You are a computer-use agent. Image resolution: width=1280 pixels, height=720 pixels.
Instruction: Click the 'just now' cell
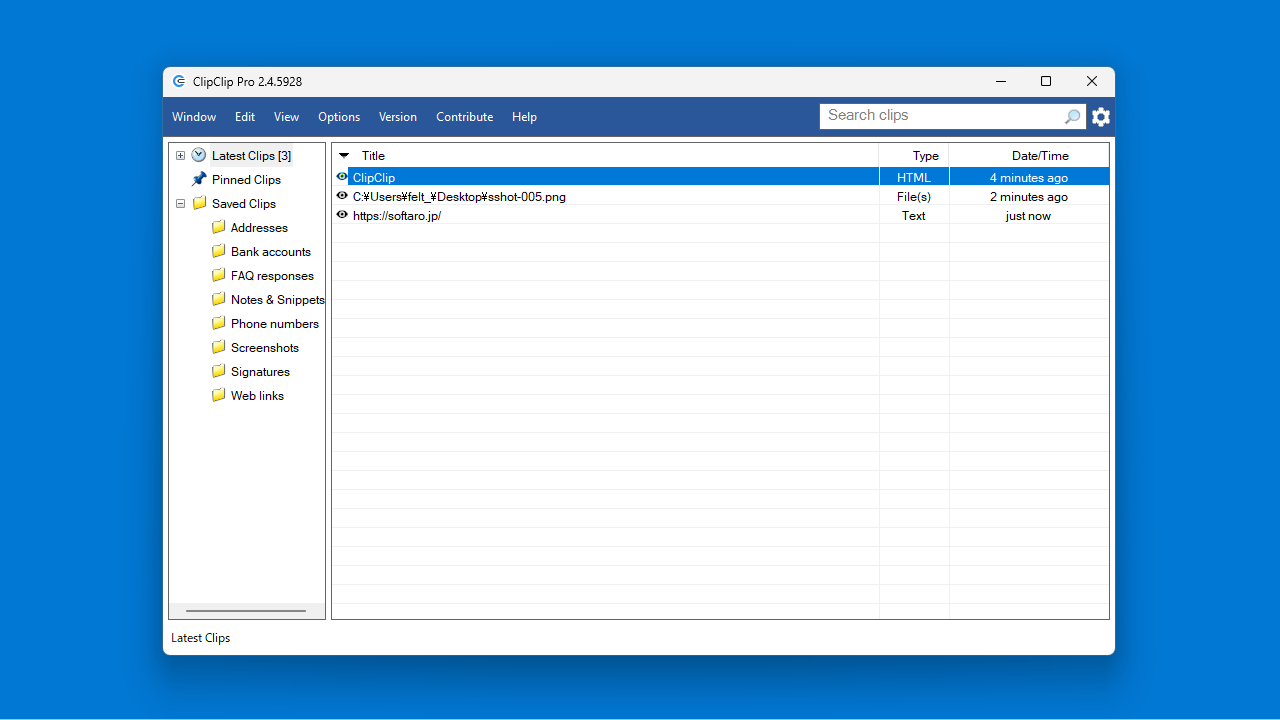coord(1029,215)
